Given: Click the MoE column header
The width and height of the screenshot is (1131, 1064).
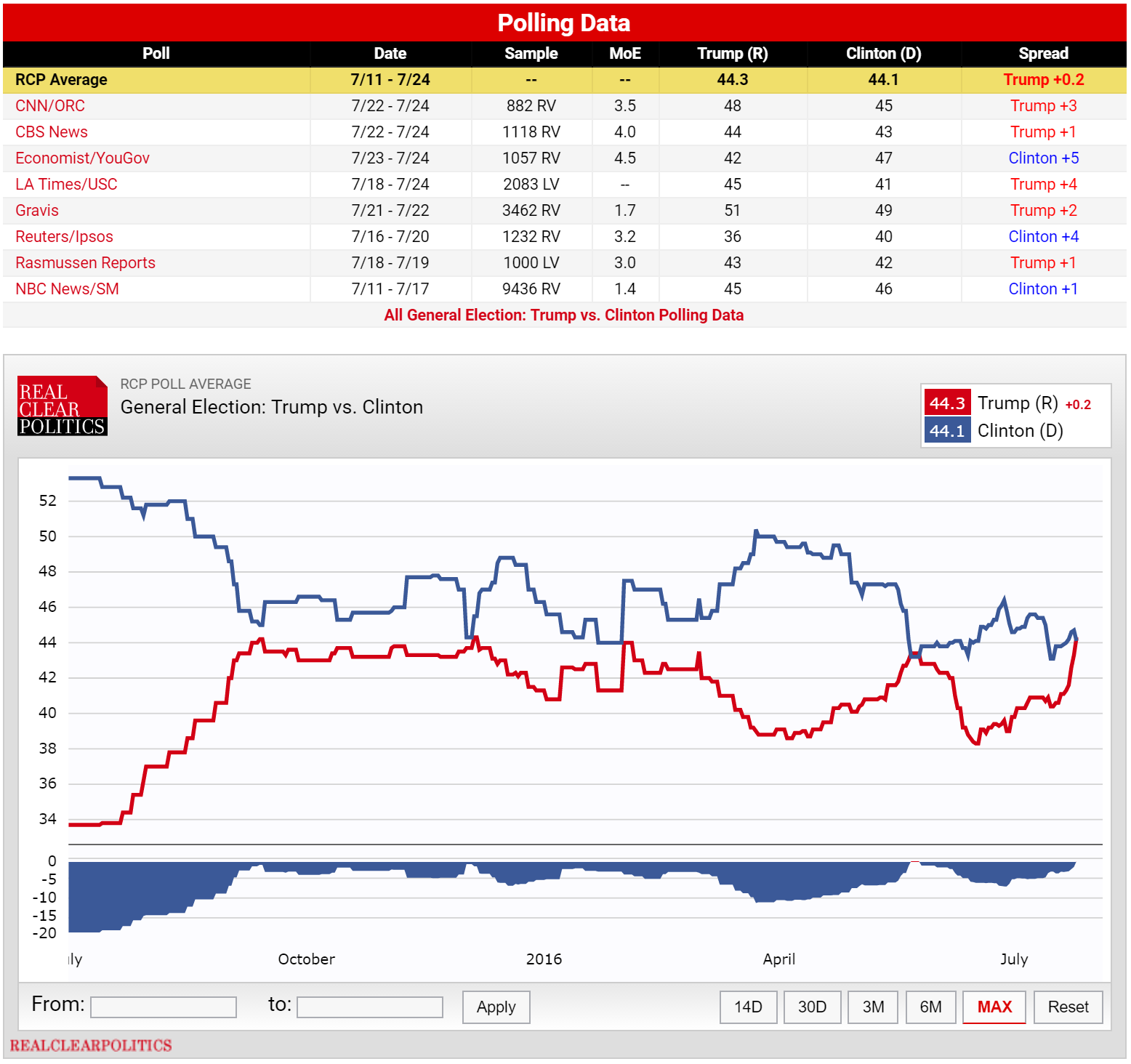Looking at the screenshot, I should [x=625, y=54].
